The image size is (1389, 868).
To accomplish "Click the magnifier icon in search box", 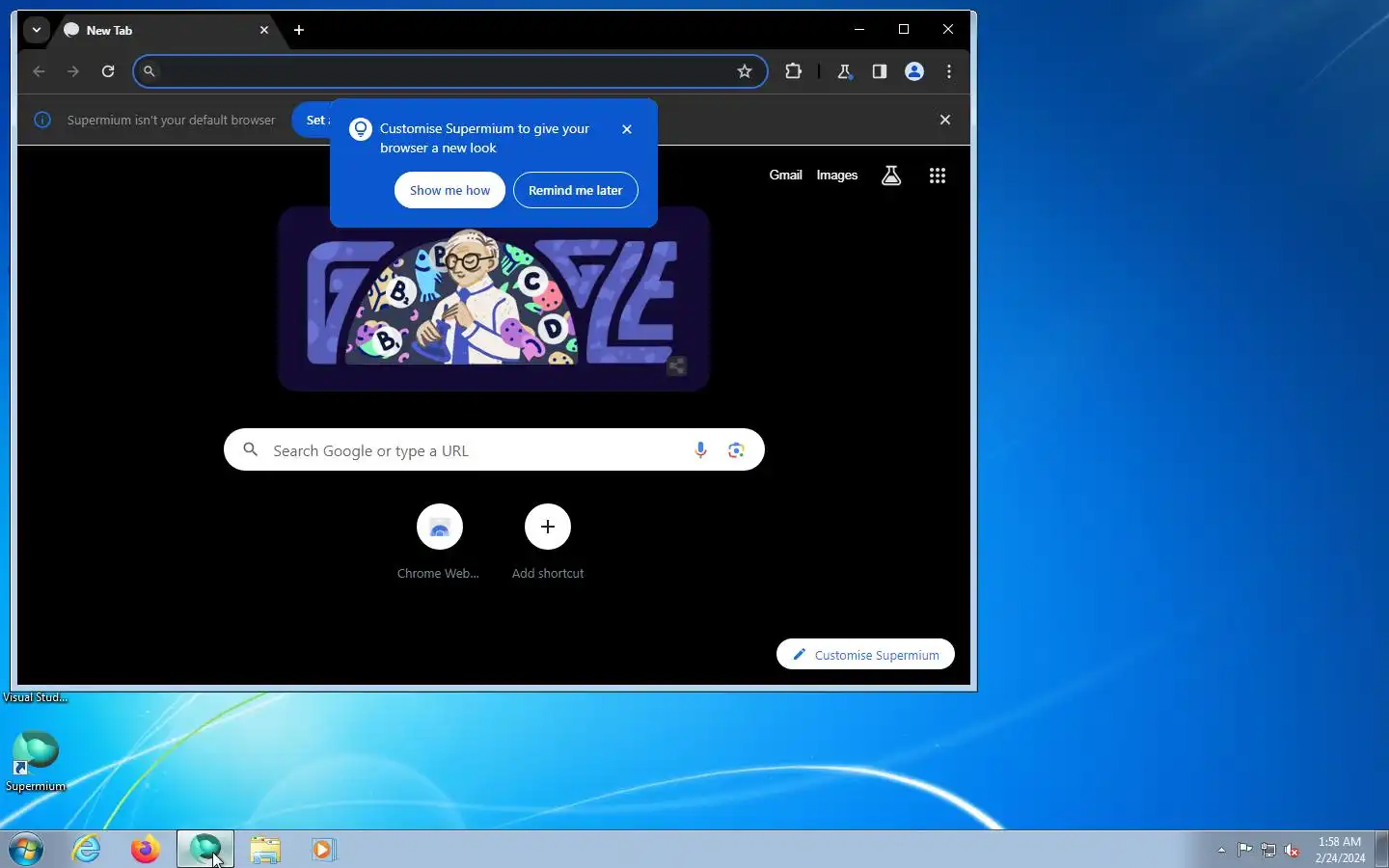I will (251, 450).
